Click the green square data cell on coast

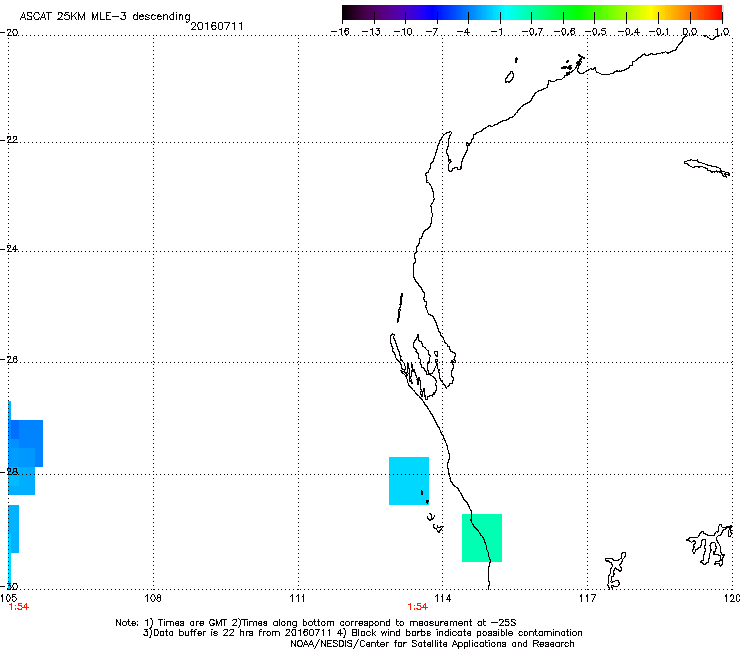pos(482,538)
